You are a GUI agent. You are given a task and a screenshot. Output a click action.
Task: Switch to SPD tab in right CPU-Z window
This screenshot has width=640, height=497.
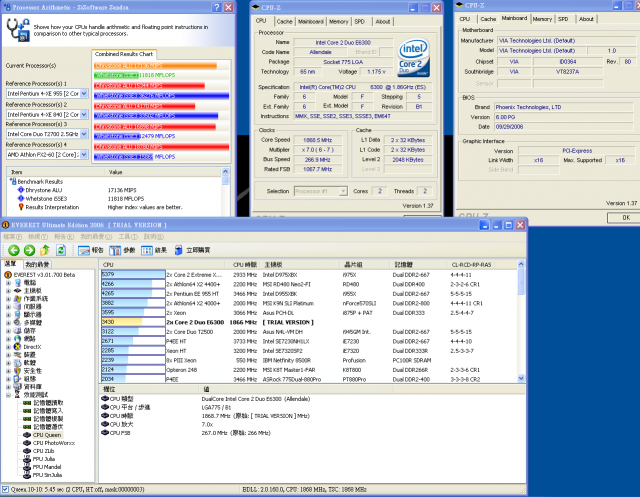[563, 19]
